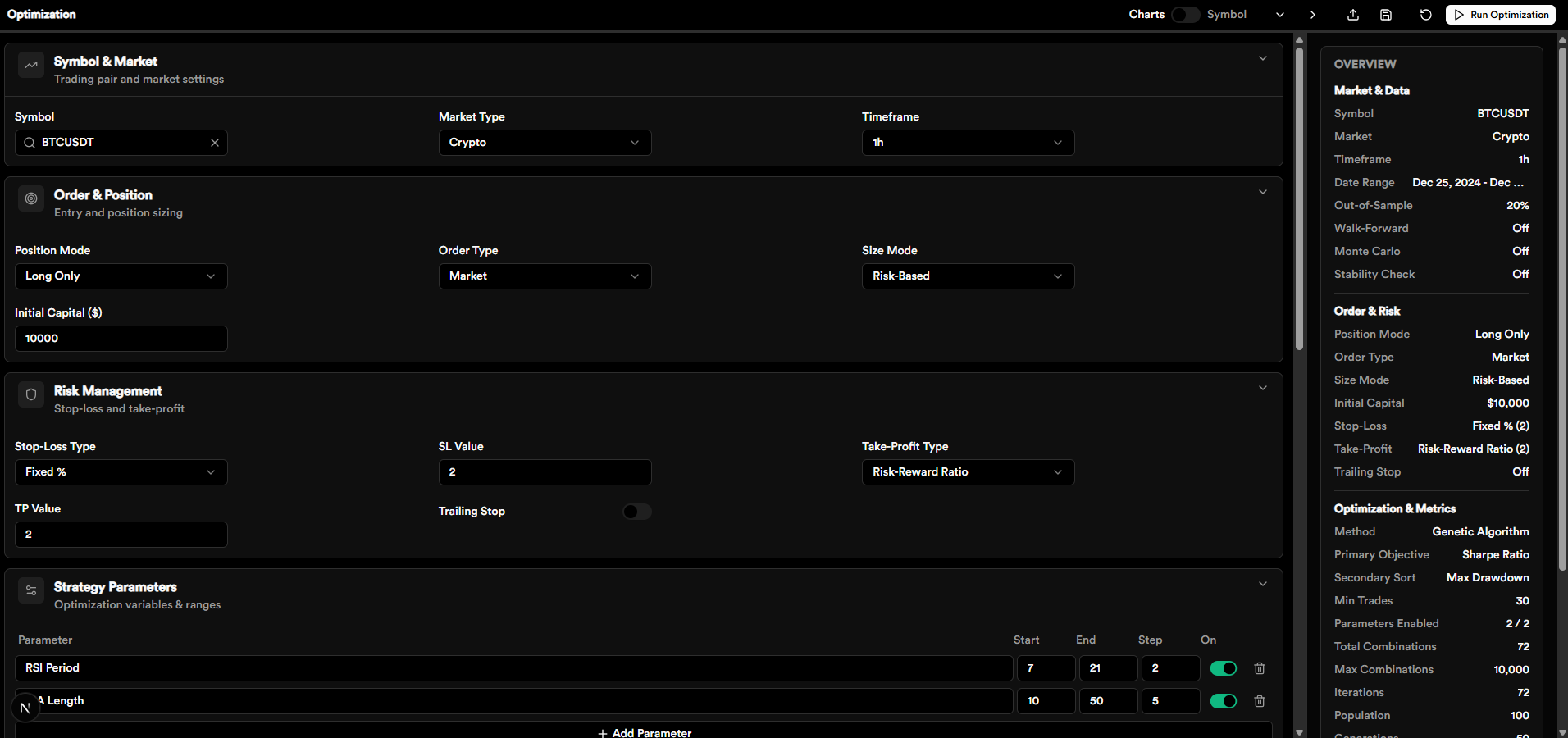Disable the RSI Period parameter toggle
Viewport: 1568px width, 738px height.
tap(1223, 668)
